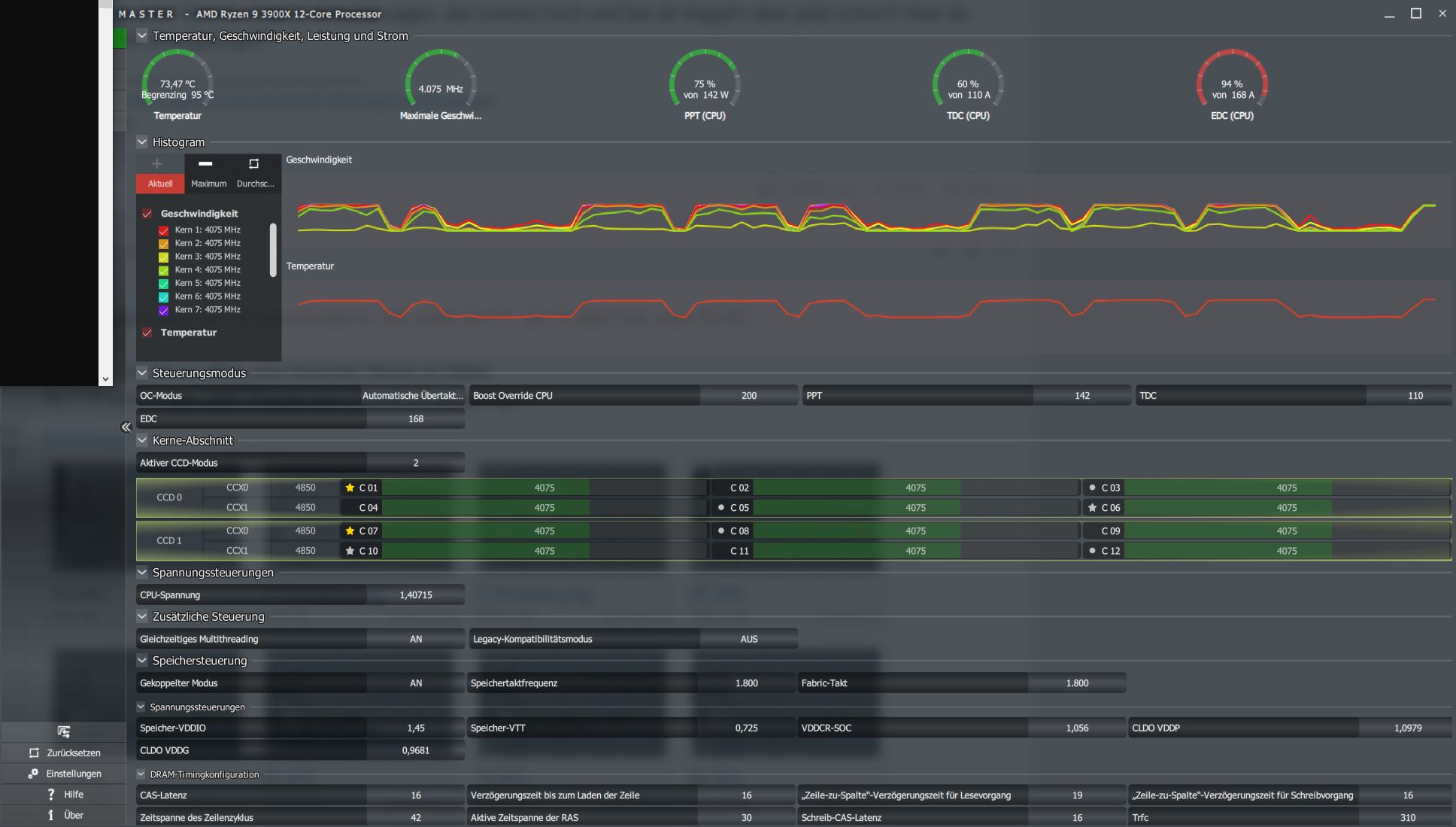Click the Über info icon
The height and width of the screenshot is (827, 1456).
coord(50,815)
